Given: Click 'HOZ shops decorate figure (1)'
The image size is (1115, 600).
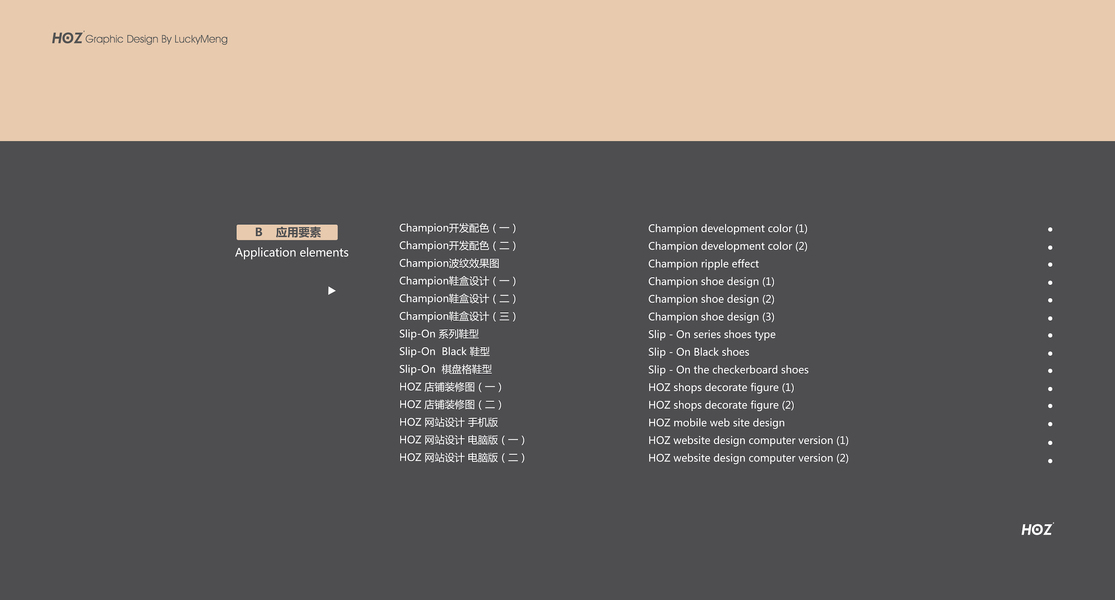Looking at the screenshot, I should pos(721,388).
